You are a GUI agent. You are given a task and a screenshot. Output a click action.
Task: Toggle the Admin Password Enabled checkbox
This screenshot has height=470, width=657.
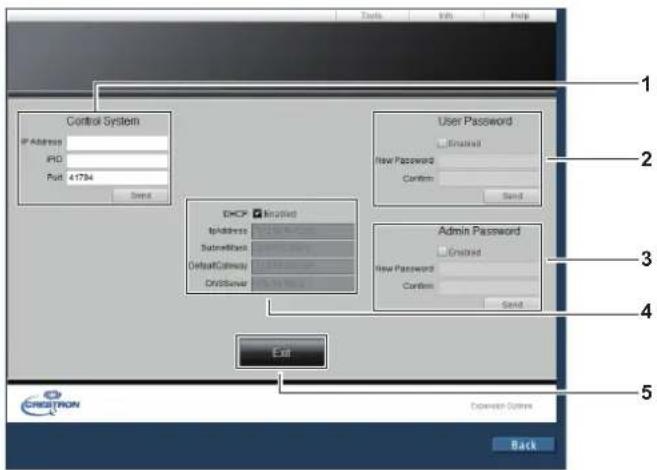442,252
